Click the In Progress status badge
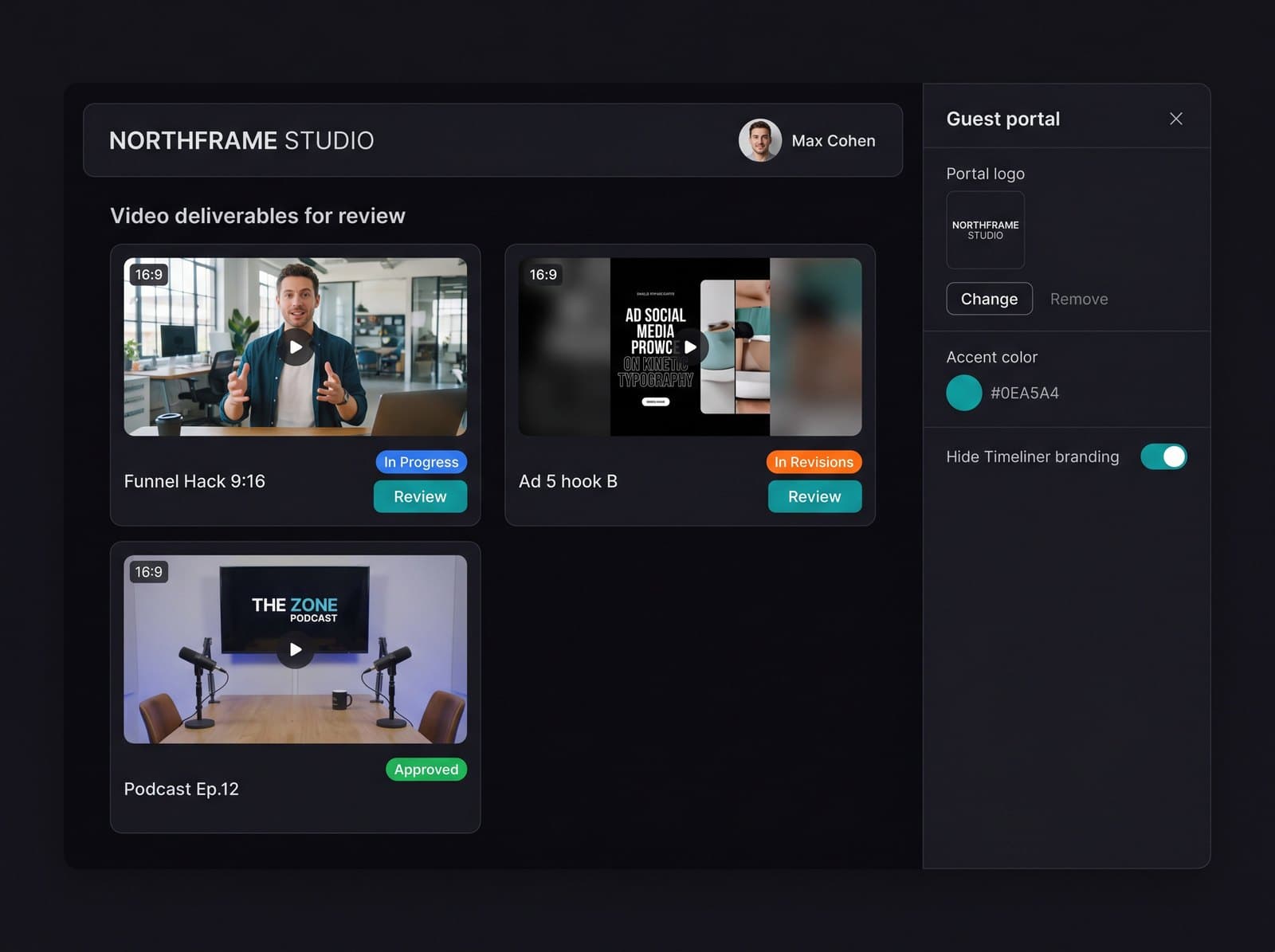The height and width of the screenshot is (952, 1275). click(x=421, y=462)
